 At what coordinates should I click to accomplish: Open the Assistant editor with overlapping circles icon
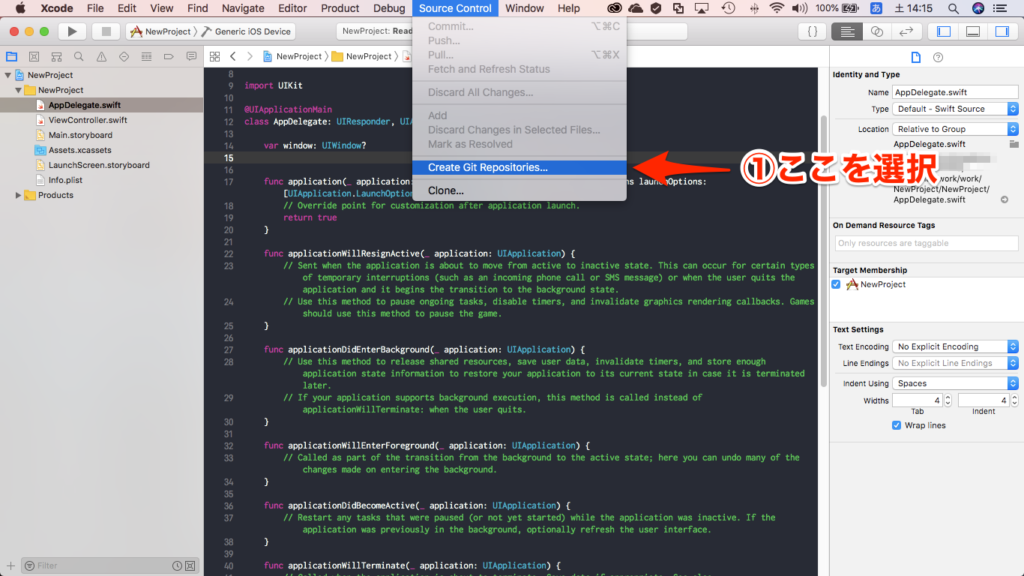tap(875, 32)
